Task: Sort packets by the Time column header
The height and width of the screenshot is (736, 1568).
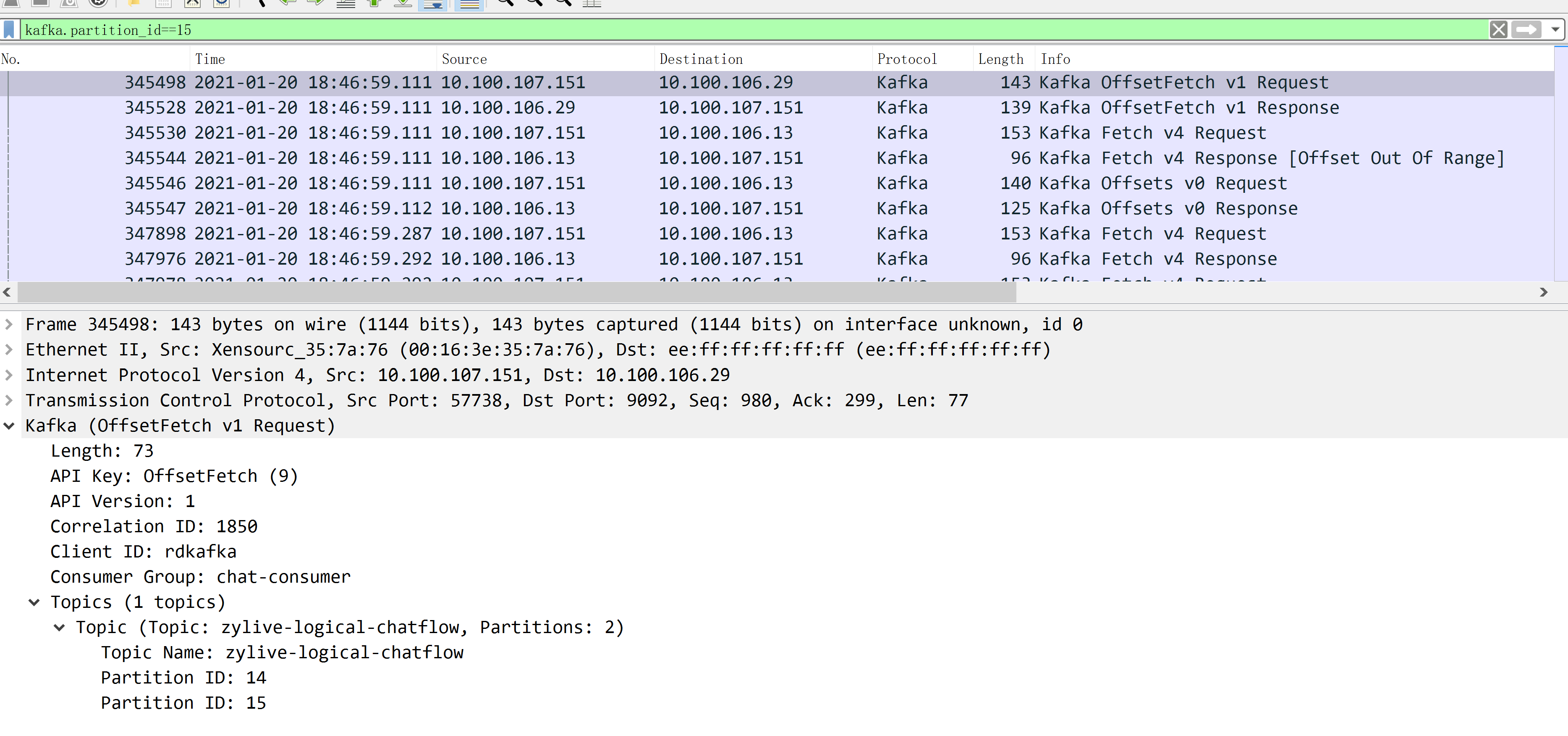Action: 210,59
